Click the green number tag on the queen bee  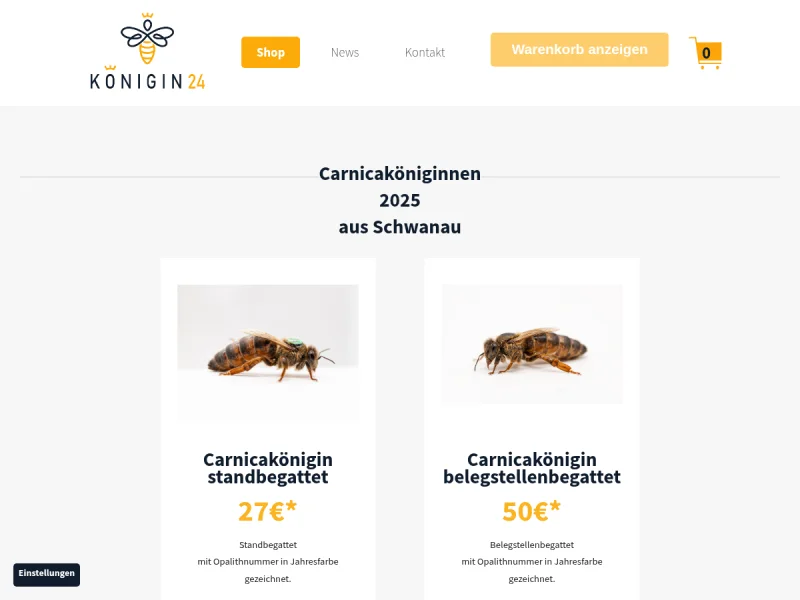pos(294,341)
